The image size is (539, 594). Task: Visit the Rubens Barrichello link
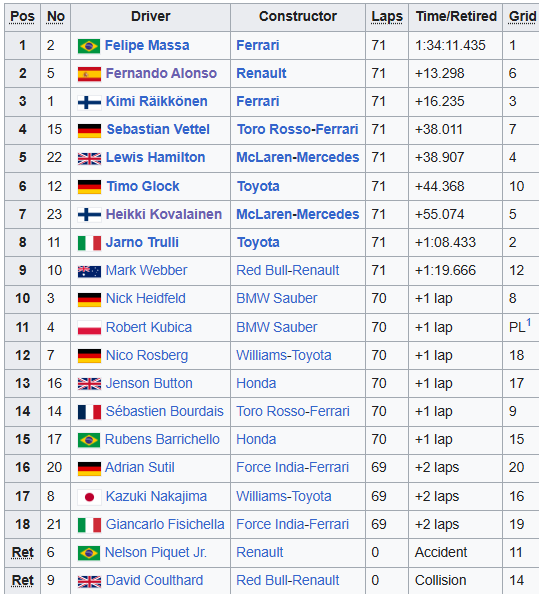coord(162,439)
